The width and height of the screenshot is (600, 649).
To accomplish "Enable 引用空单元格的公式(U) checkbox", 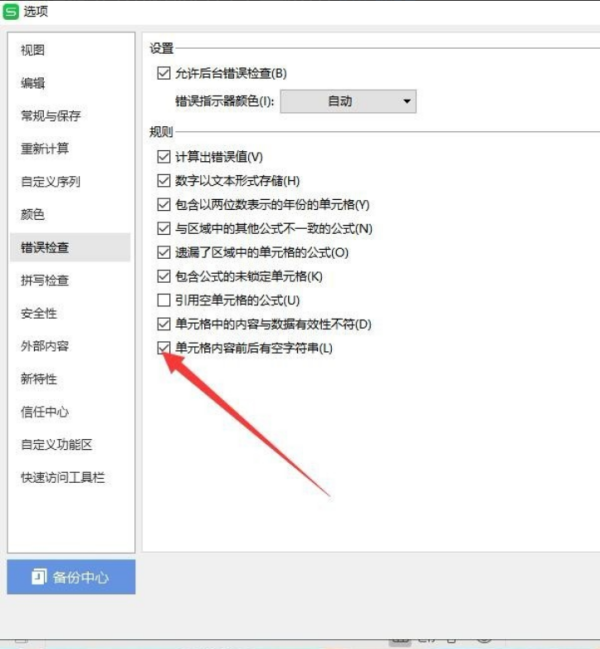I will [x=164, y=300].
